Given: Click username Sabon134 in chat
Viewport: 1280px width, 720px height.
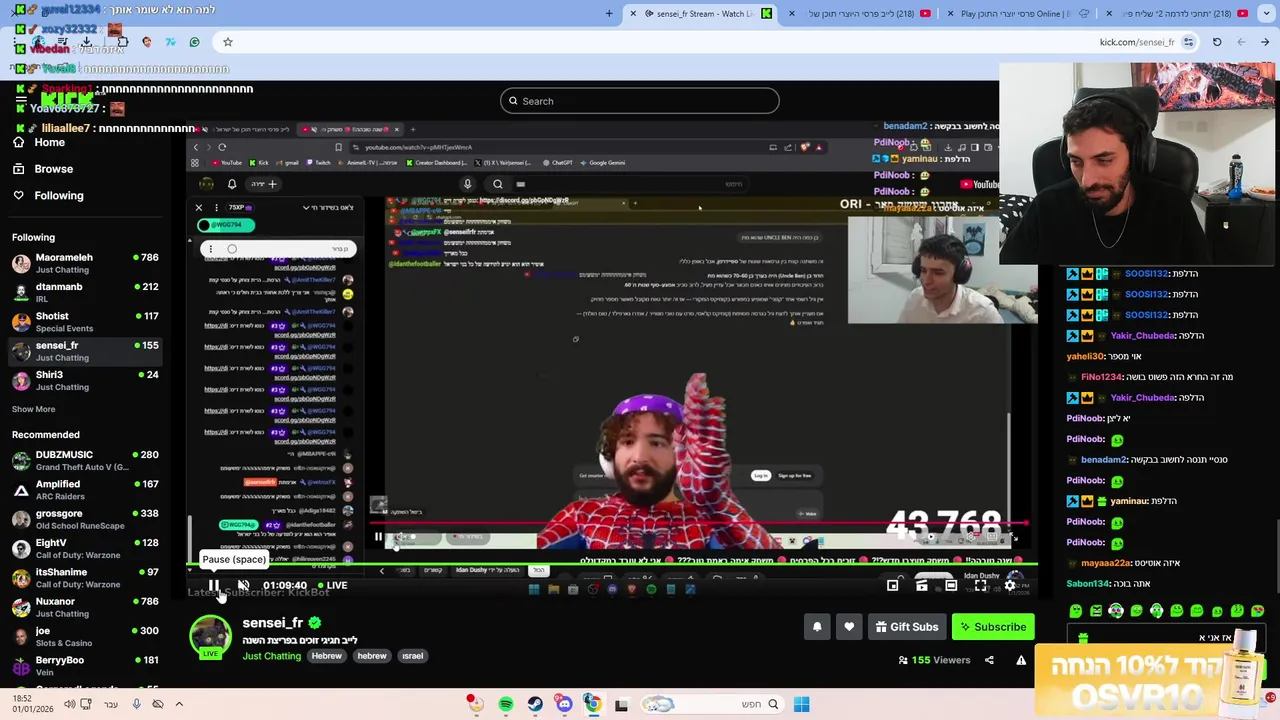Looking at the screenshot, I should point(1089,584).
